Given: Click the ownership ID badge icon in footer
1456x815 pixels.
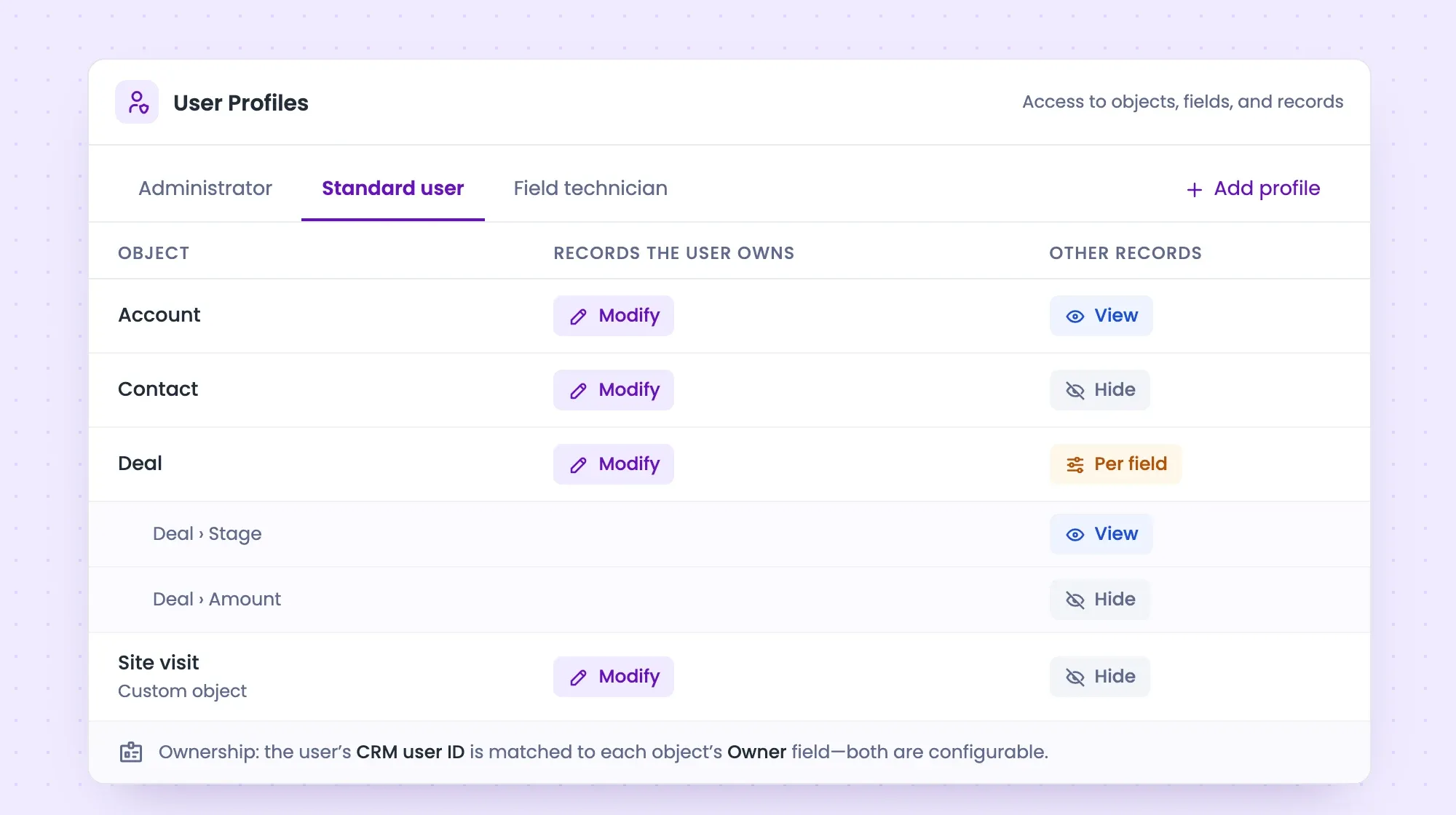Looking at the screenshot, I should (x=131, y=752).
